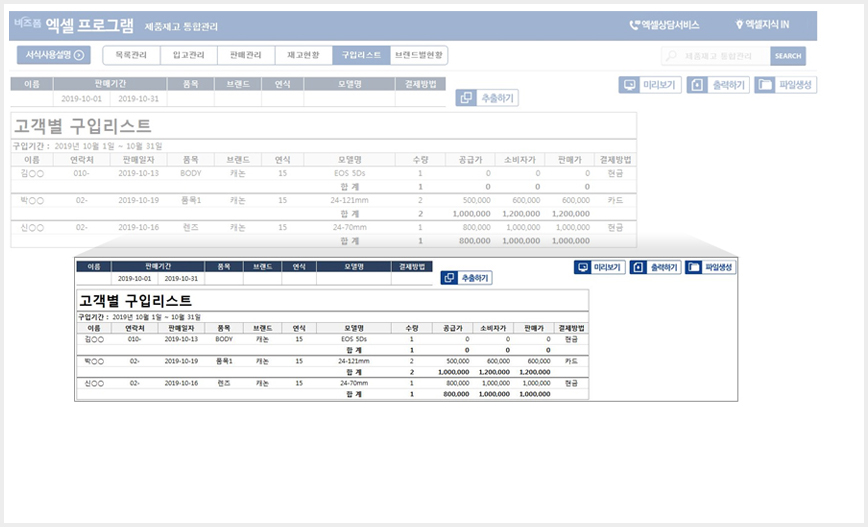Click EOS 5Ds model cell in the upper table
The image size is (868, 527).
point(349,173)
